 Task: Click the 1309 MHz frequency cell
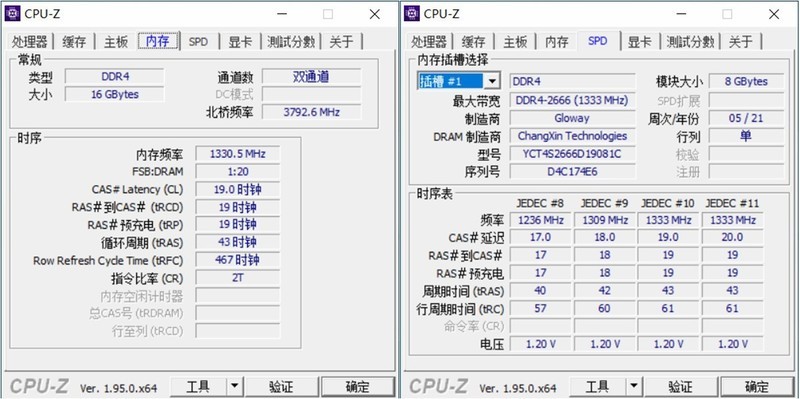pos(605,220)
